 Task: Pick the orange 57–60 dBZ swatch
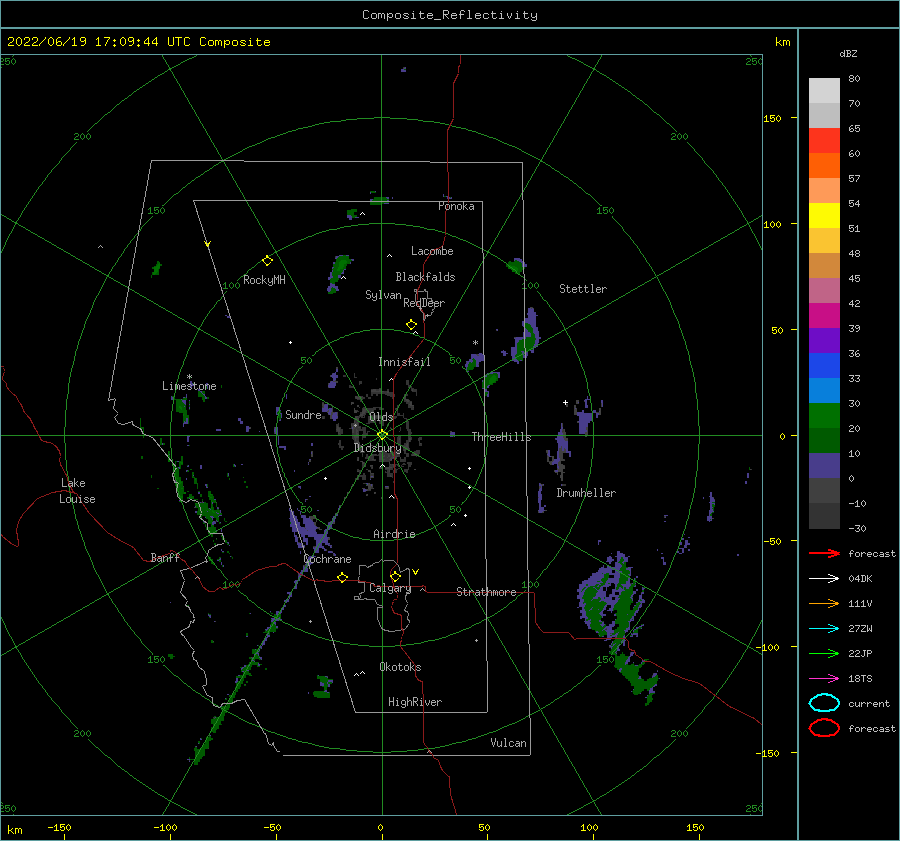(824, 166)
